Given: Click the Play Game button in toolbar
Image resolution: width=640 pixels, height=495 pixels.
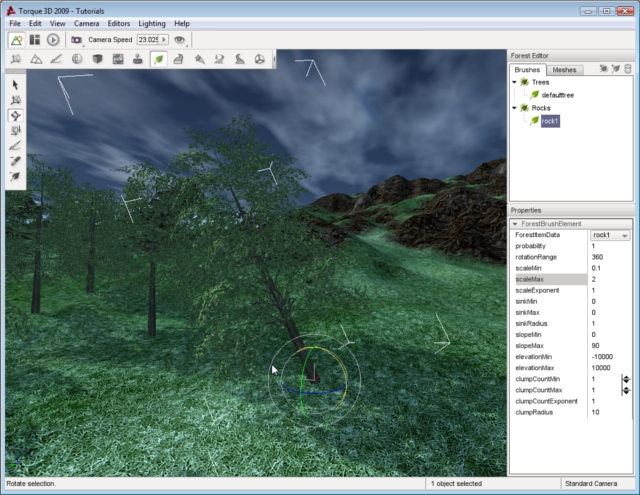Looking at the screenshot, I should click(53, 40).
